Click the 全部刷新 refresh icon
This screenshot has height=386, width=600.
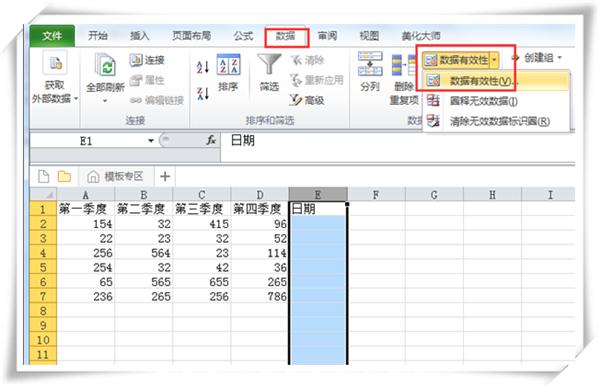coord(105,64)
